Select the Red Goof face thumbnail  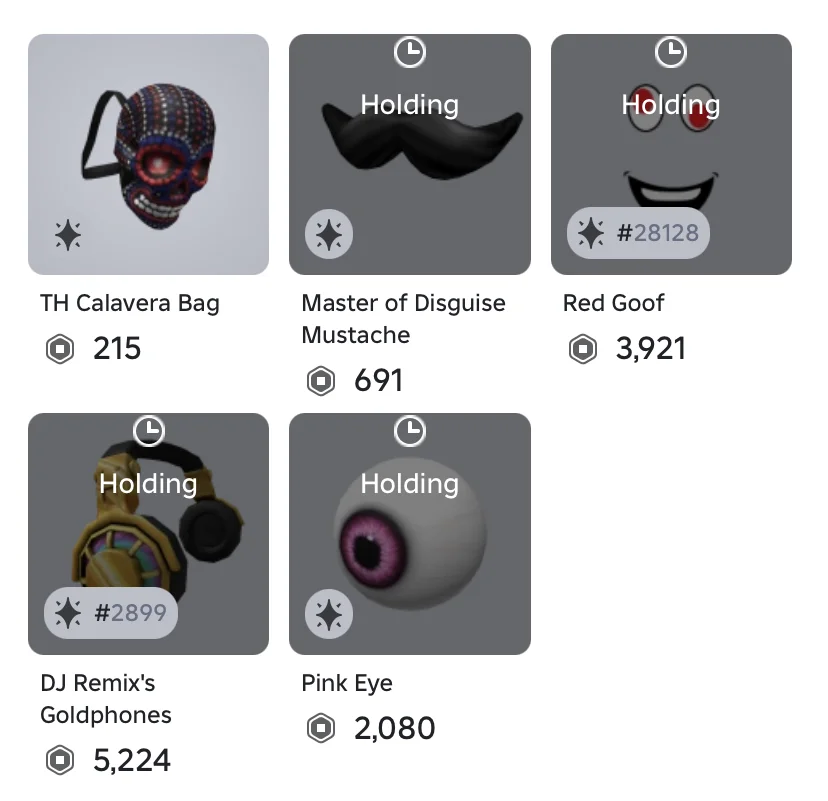click(x=671, y=154)
